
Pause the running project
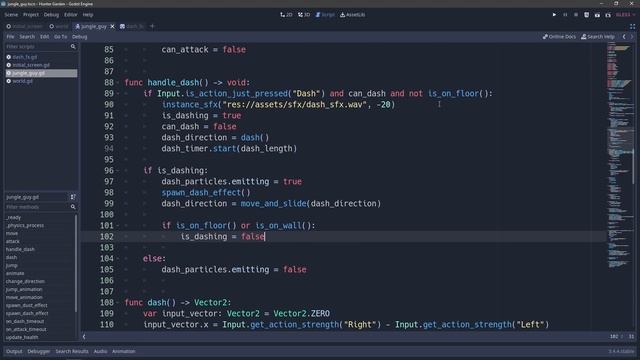click(565, 15)
